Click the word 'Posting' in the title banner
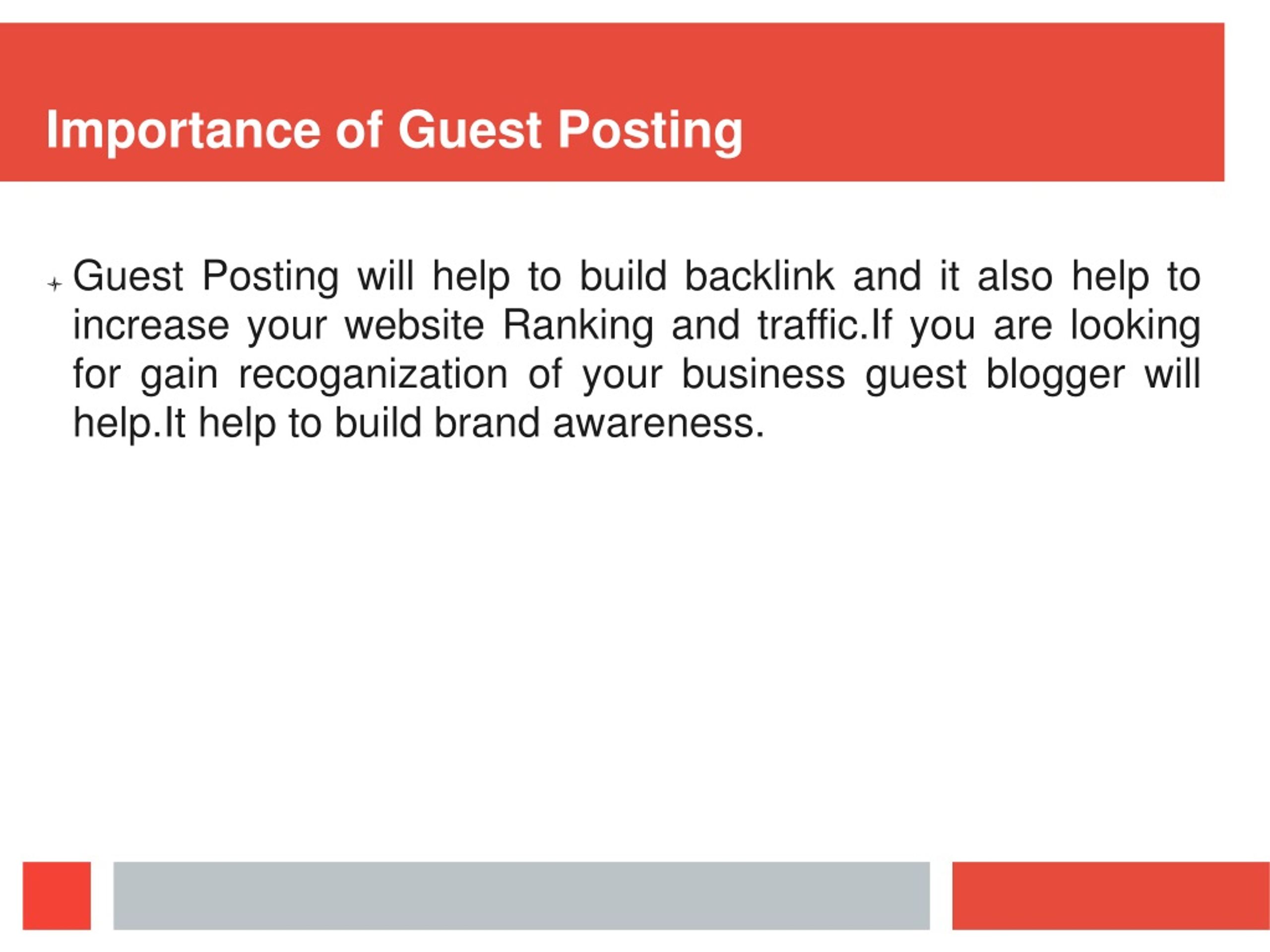The image size is (1270, 952). pyautogui.click(x=650, y=131)
